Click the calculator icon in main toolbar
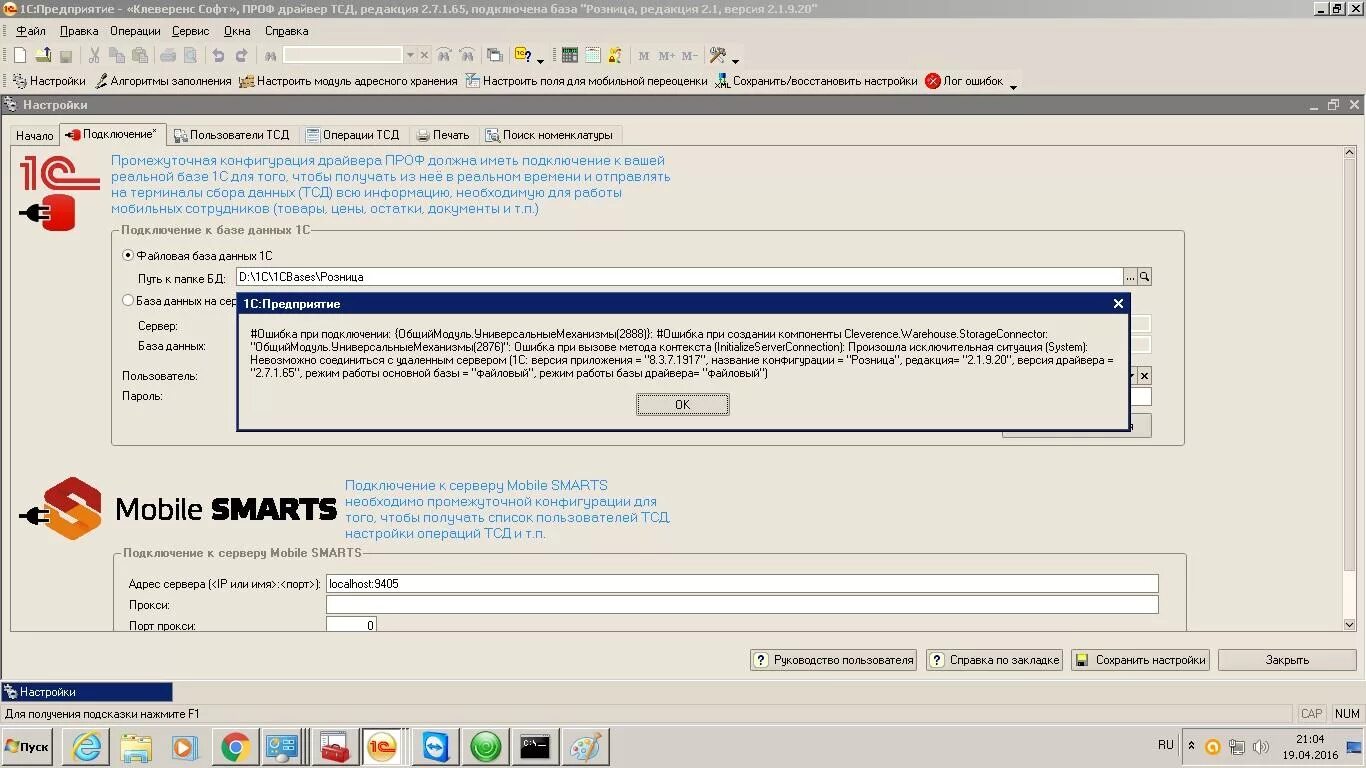This screenshot has height=768, width=1366. pos(570,55)
